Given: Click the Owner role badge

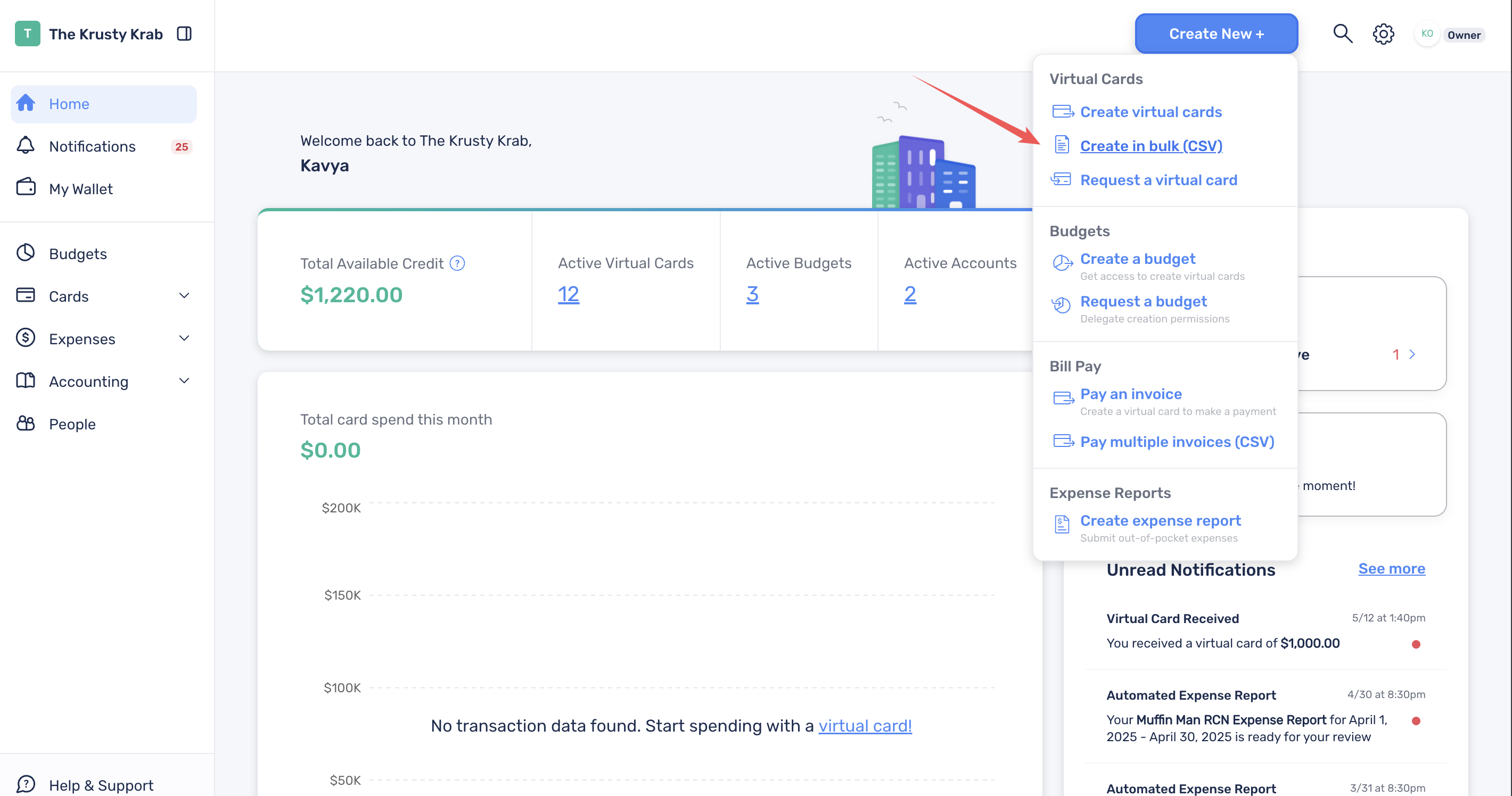Looking at the screenshot, I should tap(1464, 35).
